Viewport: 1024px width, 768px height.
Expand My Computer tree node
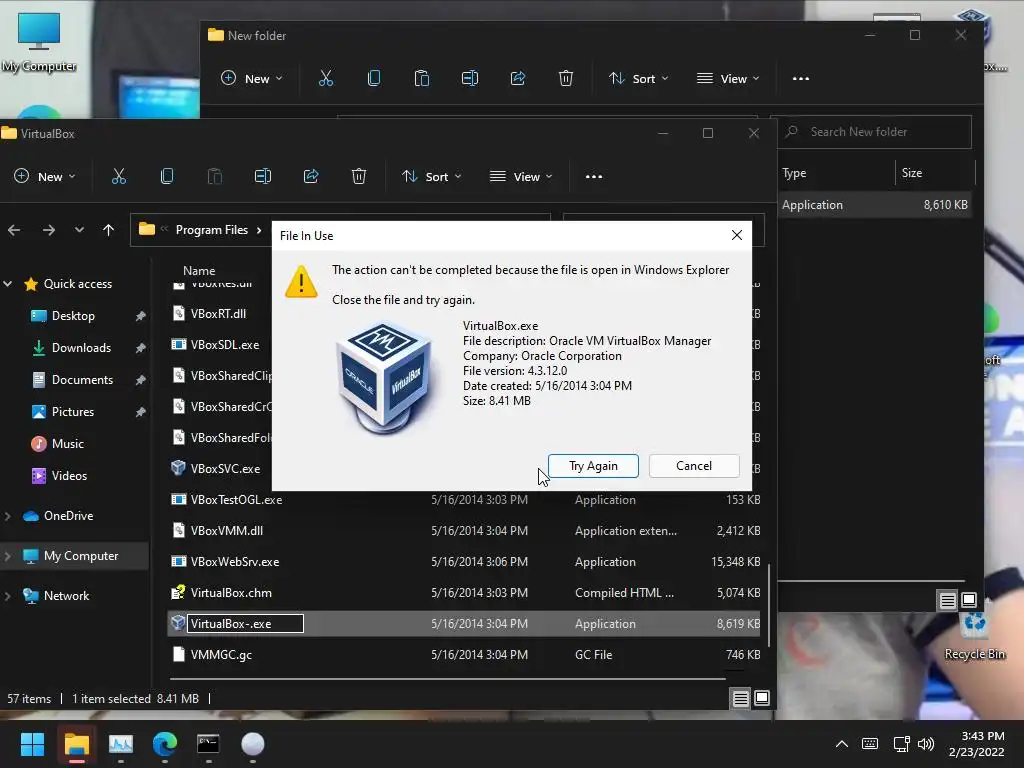coord(8,556)
